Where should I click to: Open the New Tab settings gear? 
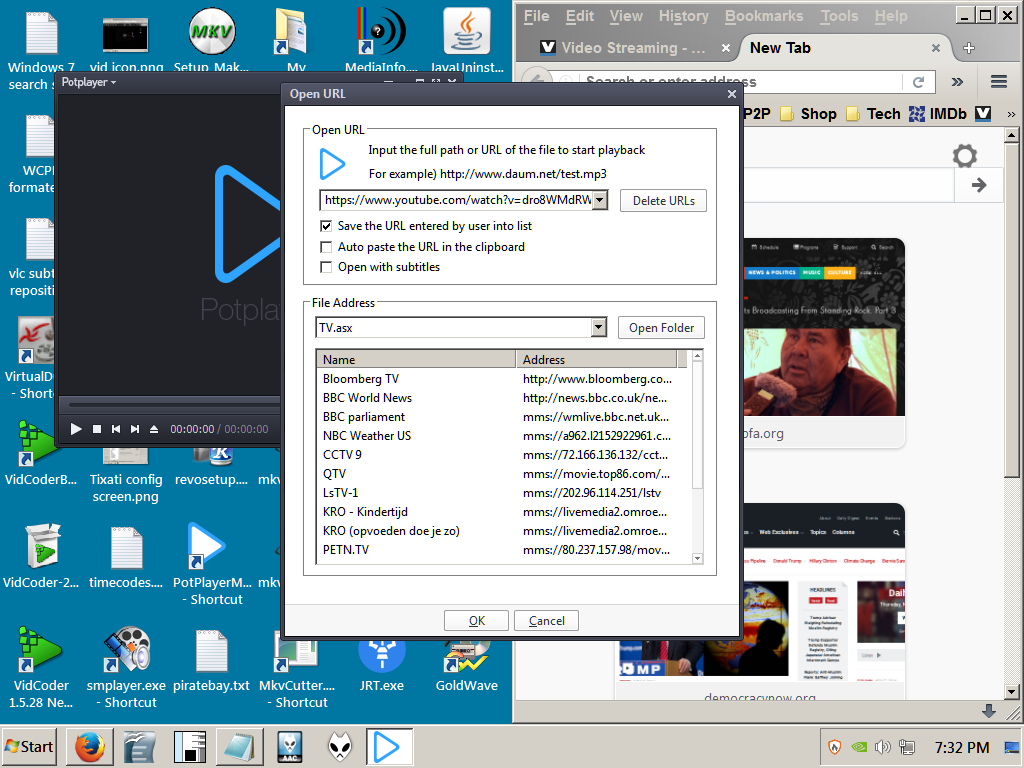click(965, 155)
